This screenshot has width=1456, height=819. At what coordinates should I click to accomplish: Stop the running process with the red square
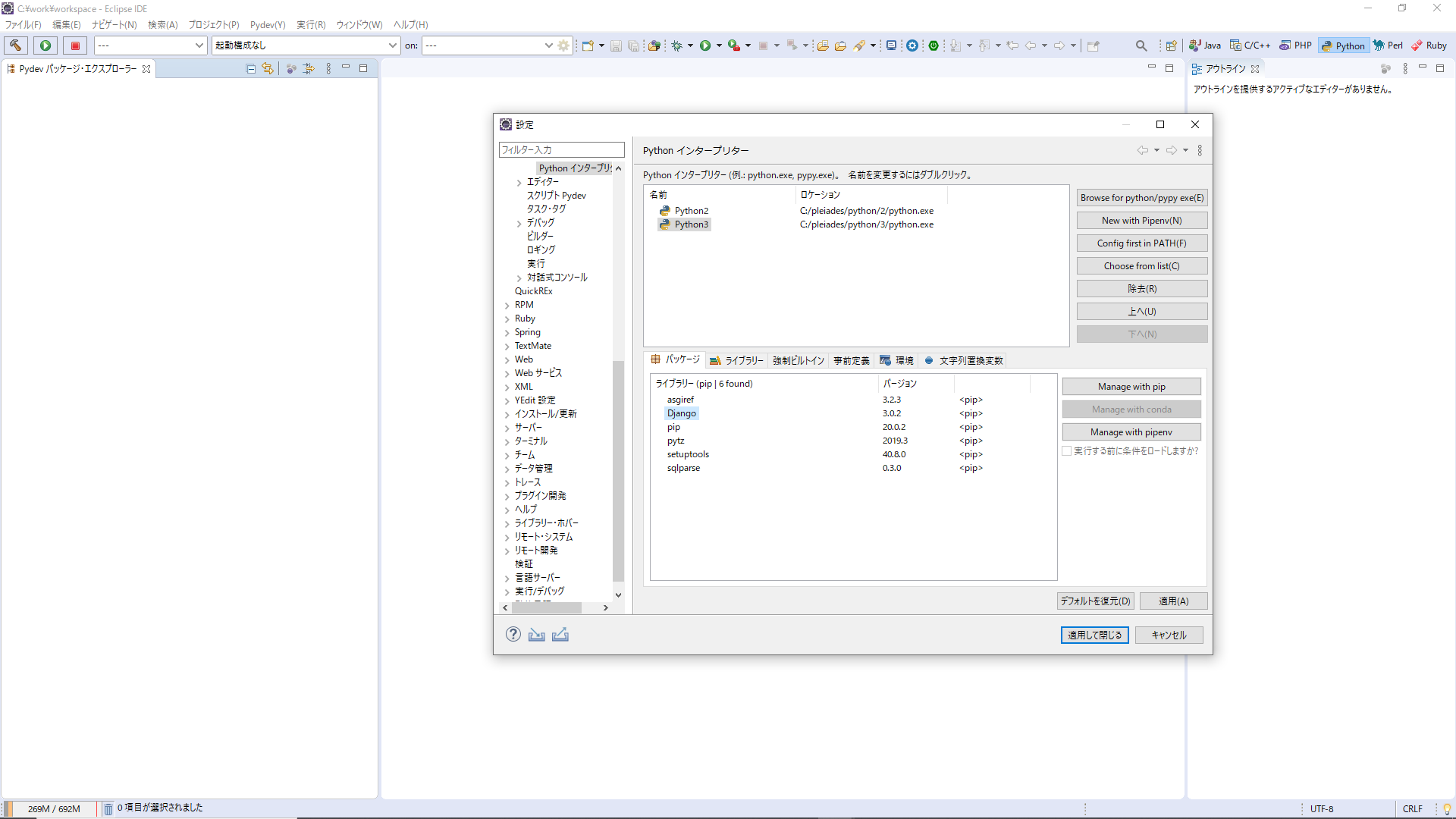tap(75, 45)
